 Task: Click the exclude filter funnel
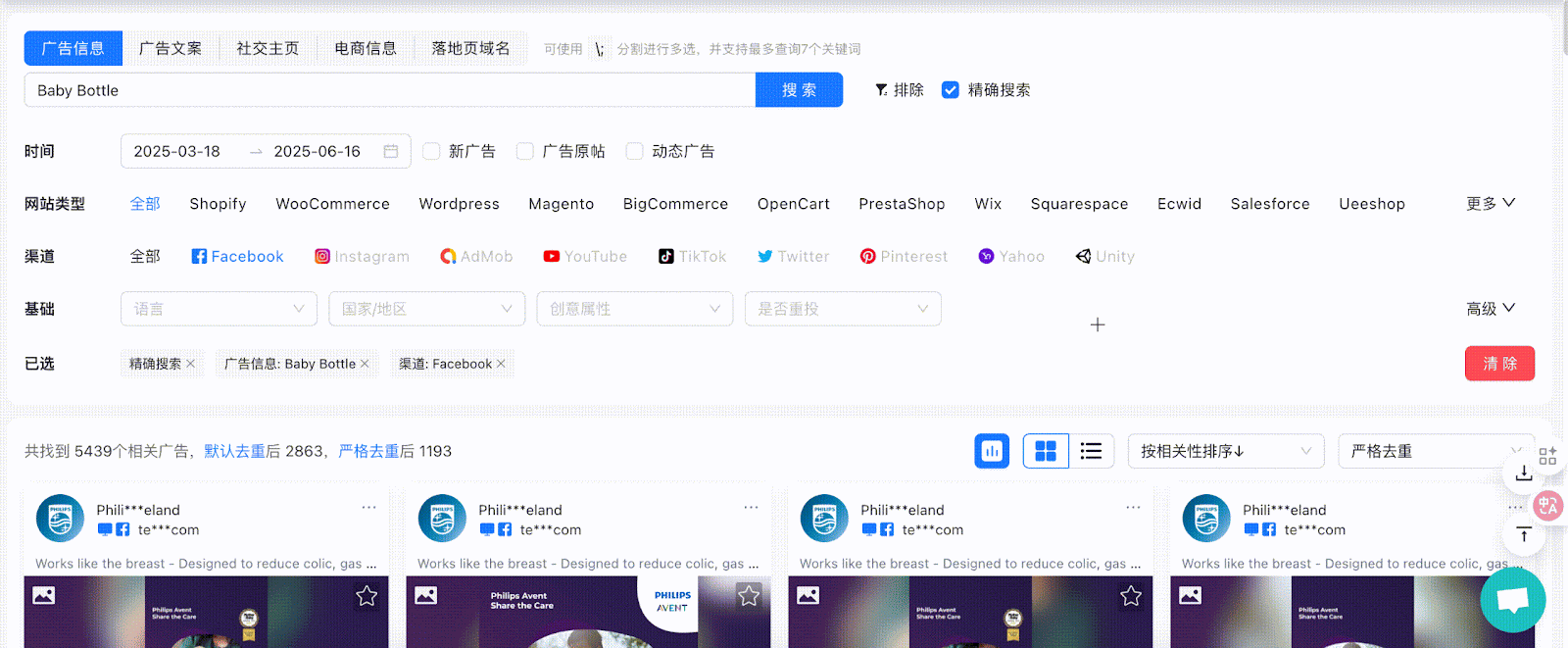899,90
